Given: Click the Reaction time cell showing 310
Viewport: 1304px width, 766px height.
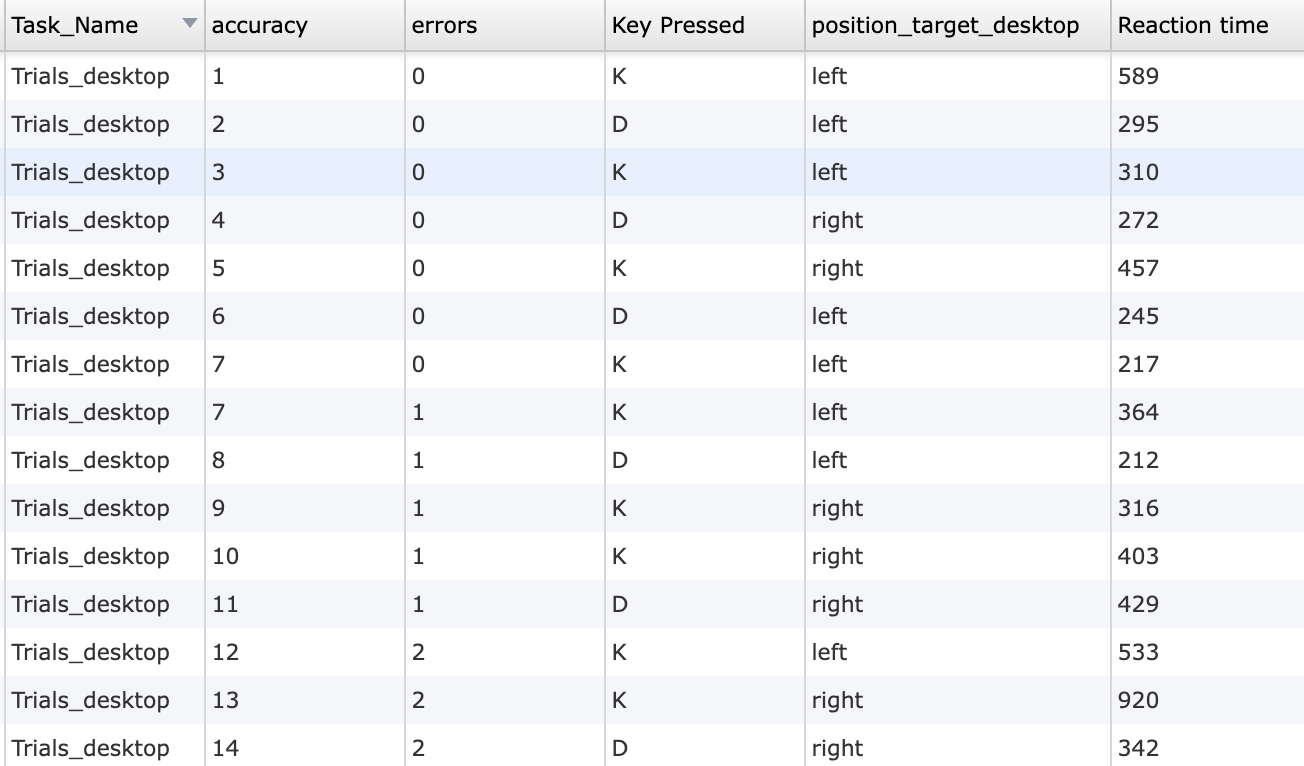Looking at the screenshot, I should [x=1138, y=172].
